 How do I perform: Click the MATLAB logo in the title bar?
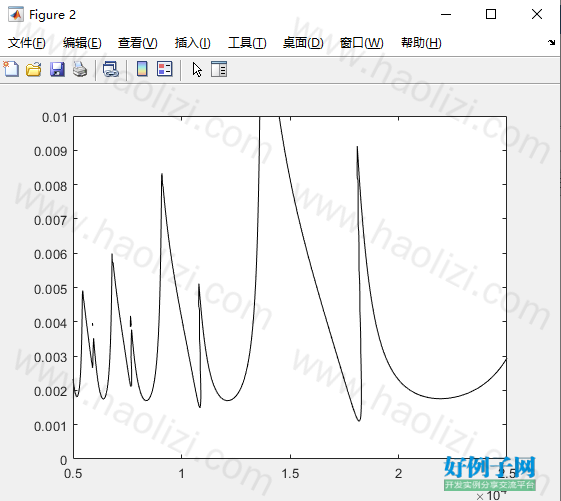(x=16, y=15)
